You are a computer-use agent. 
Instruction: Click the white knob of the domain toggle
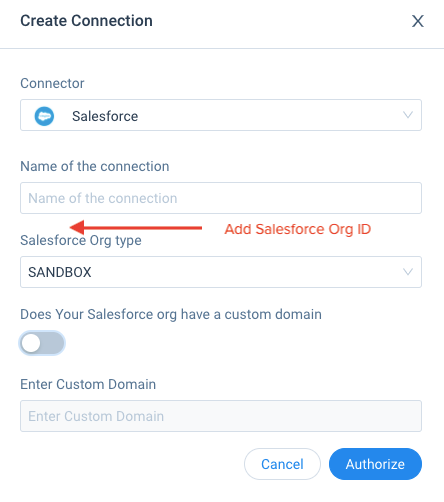(31, 343)
